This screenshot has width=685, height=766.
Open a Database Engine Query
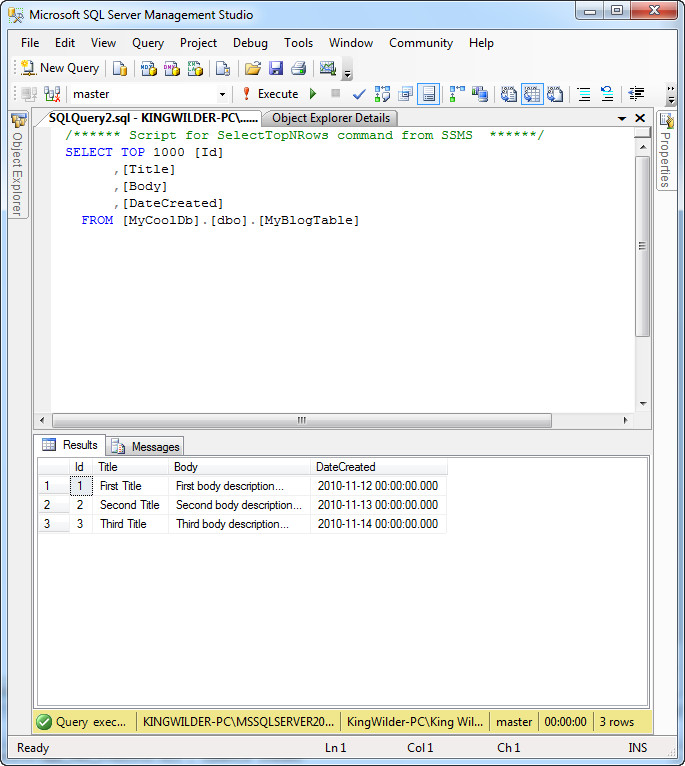click(x=120, y=68)
